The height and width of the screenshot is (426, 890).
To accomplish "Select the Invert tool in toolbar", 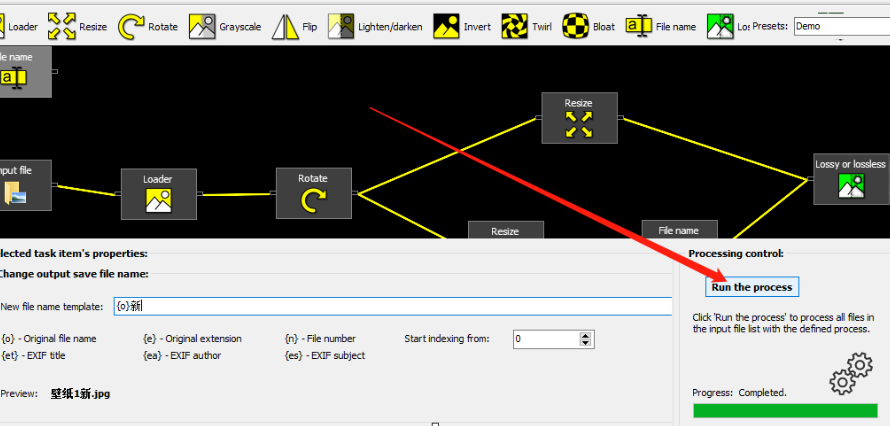I will 462,26.
